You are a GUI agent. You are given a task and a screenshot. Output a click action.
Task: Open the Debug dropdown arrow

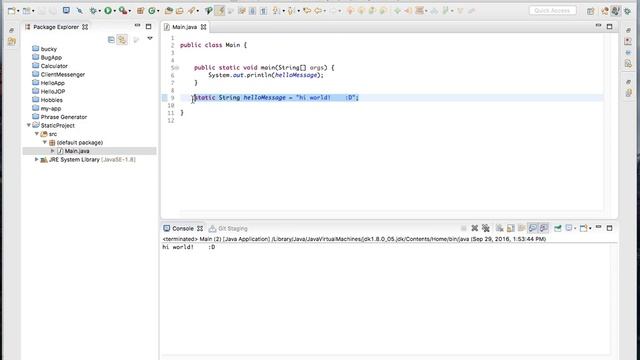pyautogui.click(x=99, y=11)
